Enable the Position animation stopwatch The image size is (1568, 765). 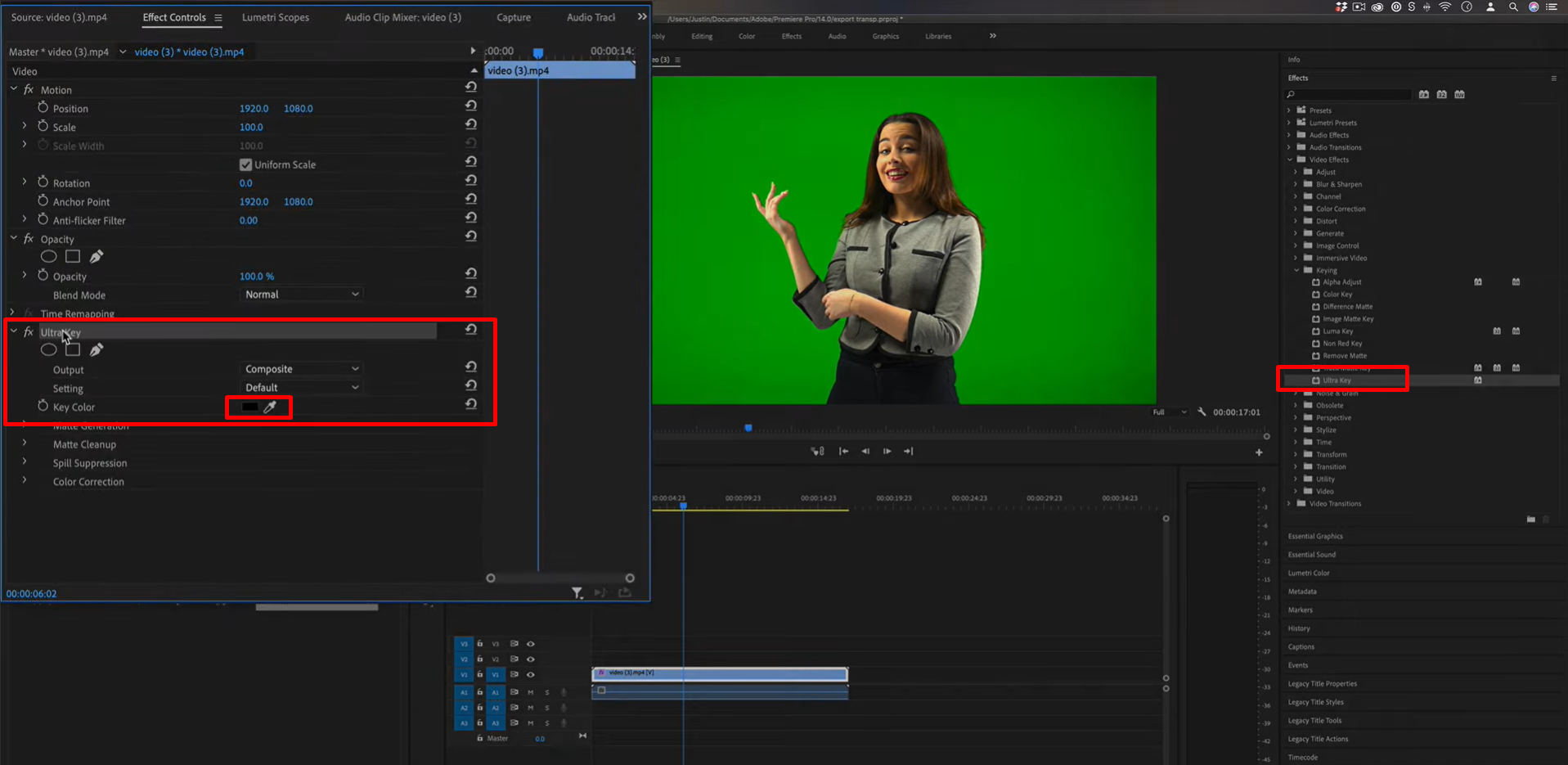tap(45, 108)
